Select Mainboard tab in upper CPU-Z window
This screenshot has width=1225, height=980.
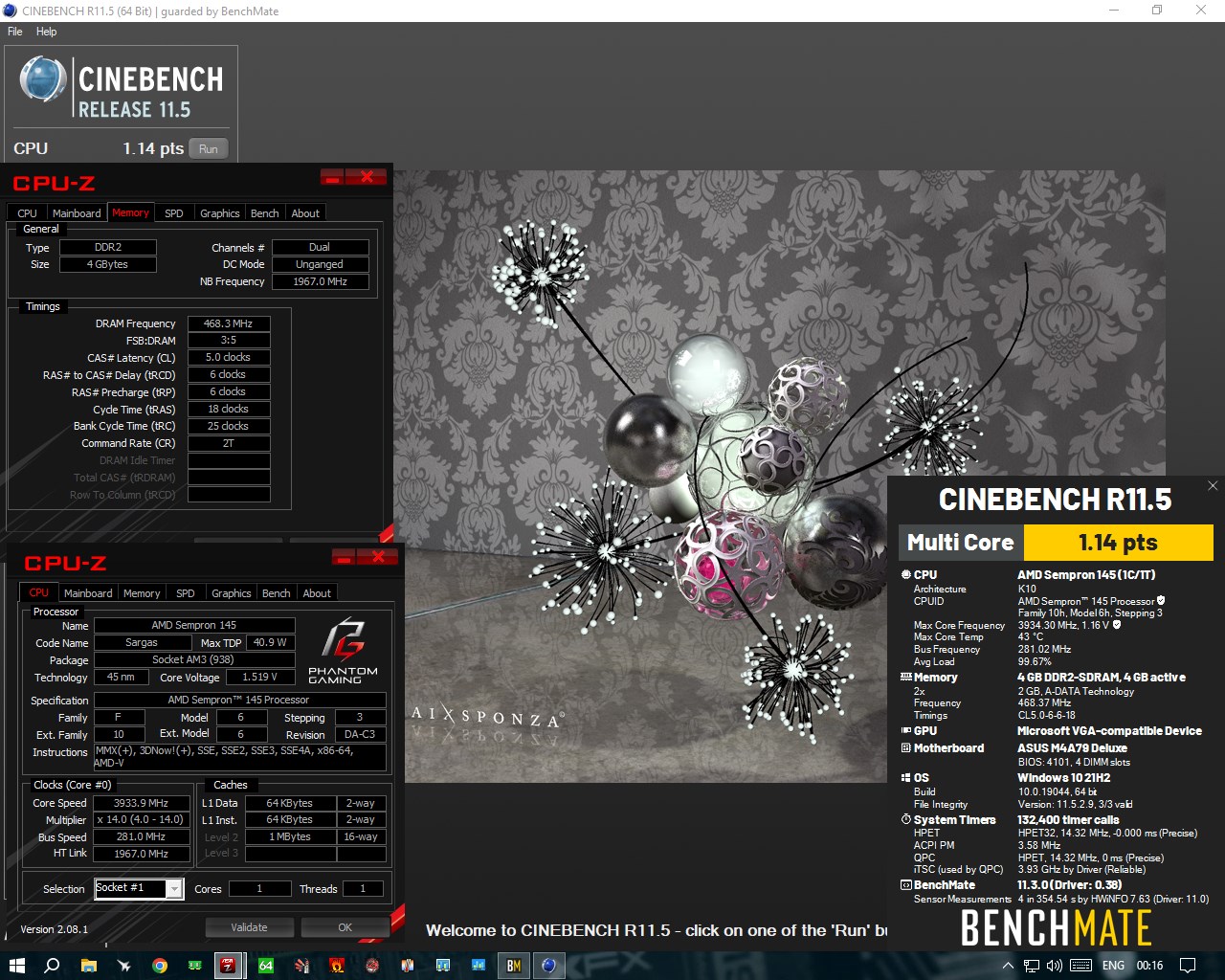77,213
